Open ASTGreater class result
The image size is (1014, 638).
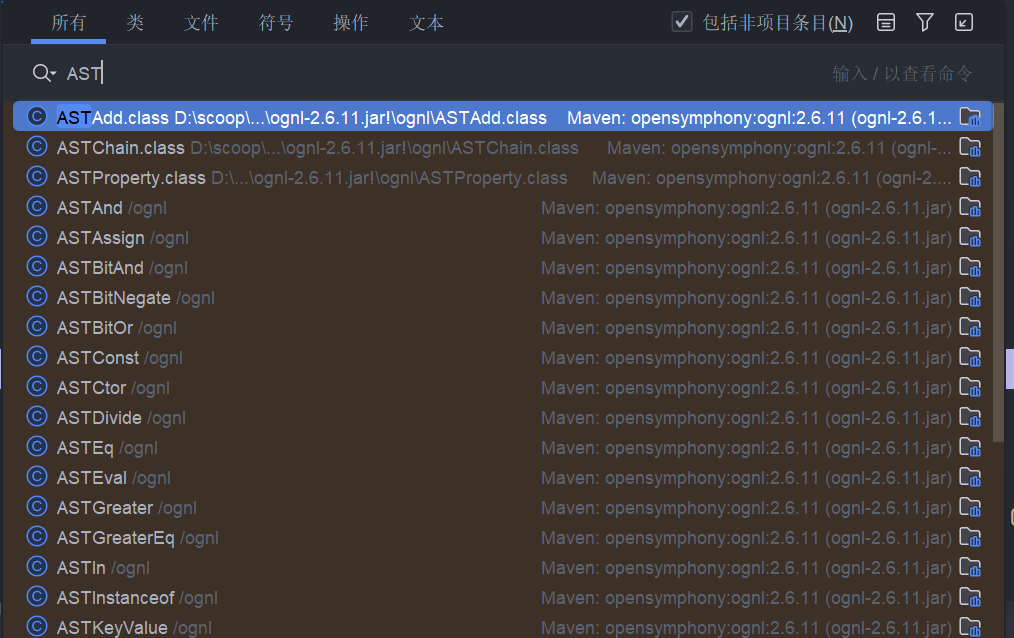point(502,507)
